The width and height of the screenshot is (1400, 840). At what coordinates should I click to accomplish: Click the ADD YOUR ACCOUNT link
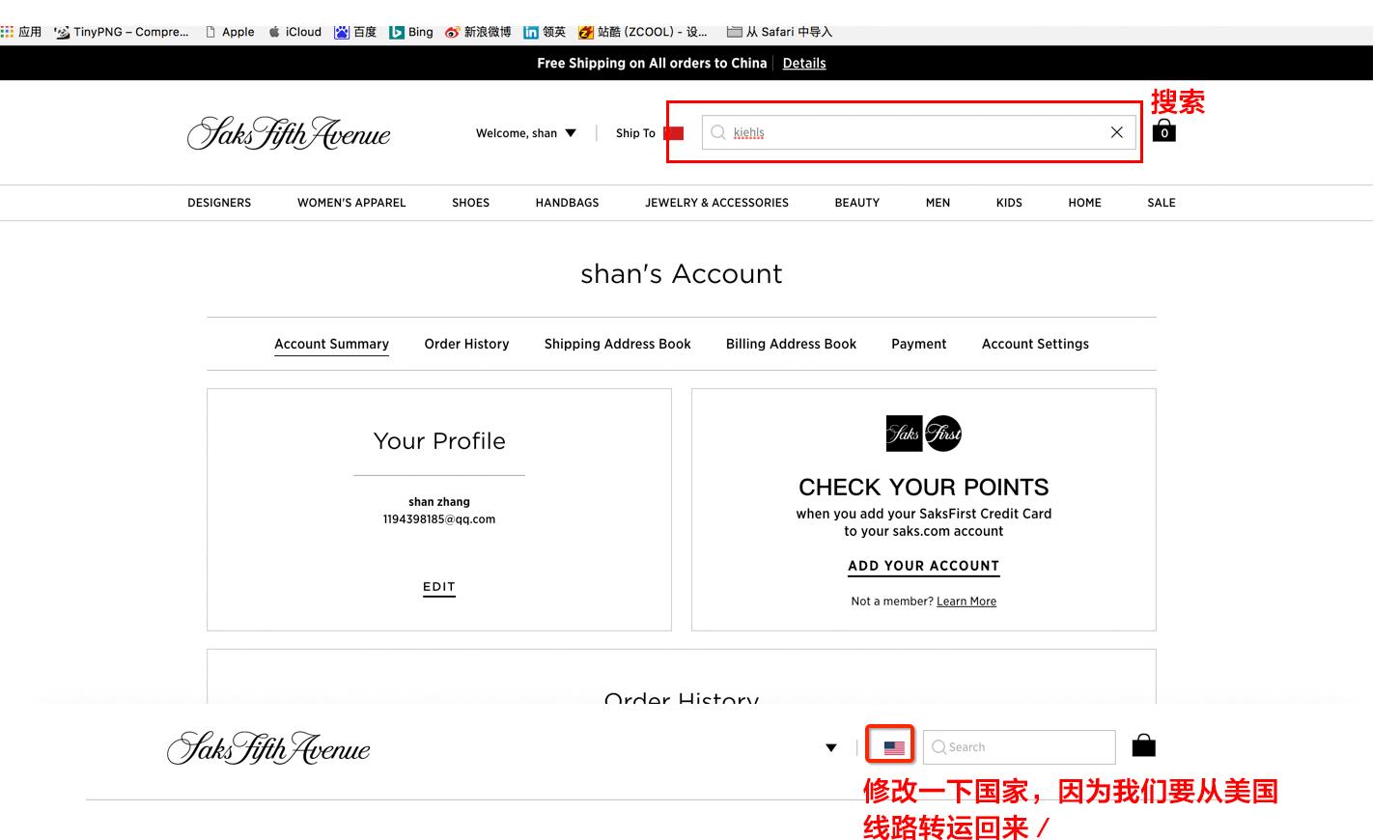(x=924, y=567)
